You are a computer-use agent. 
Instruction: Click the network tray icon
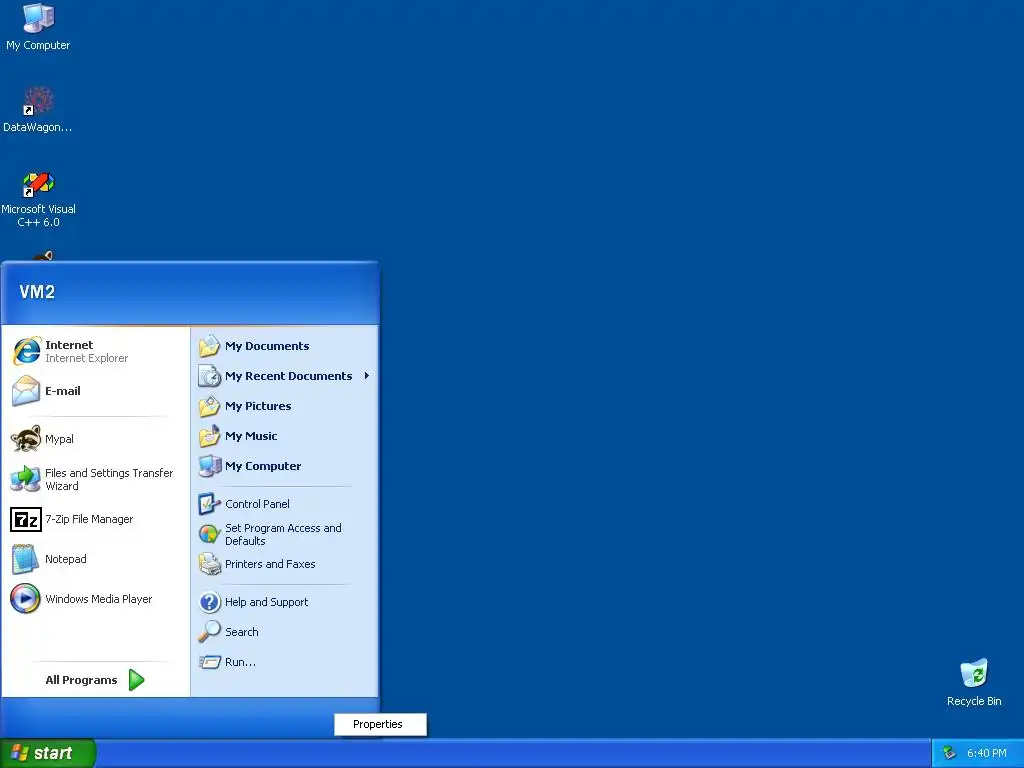click(x=950, y=753)
